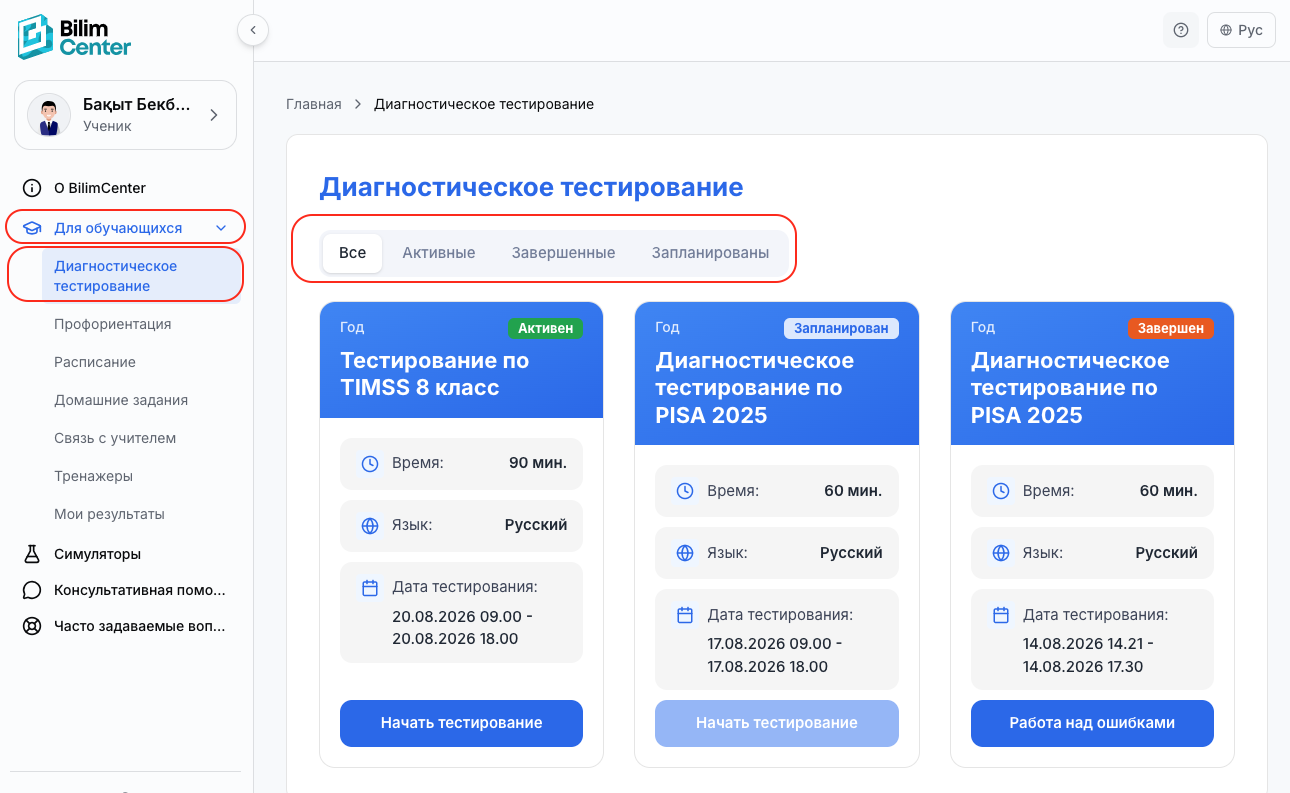Image resolution: width=1290 pixels, height=793 pixels.
Task: Select the Все filter tab
Action: click(353, 253)
